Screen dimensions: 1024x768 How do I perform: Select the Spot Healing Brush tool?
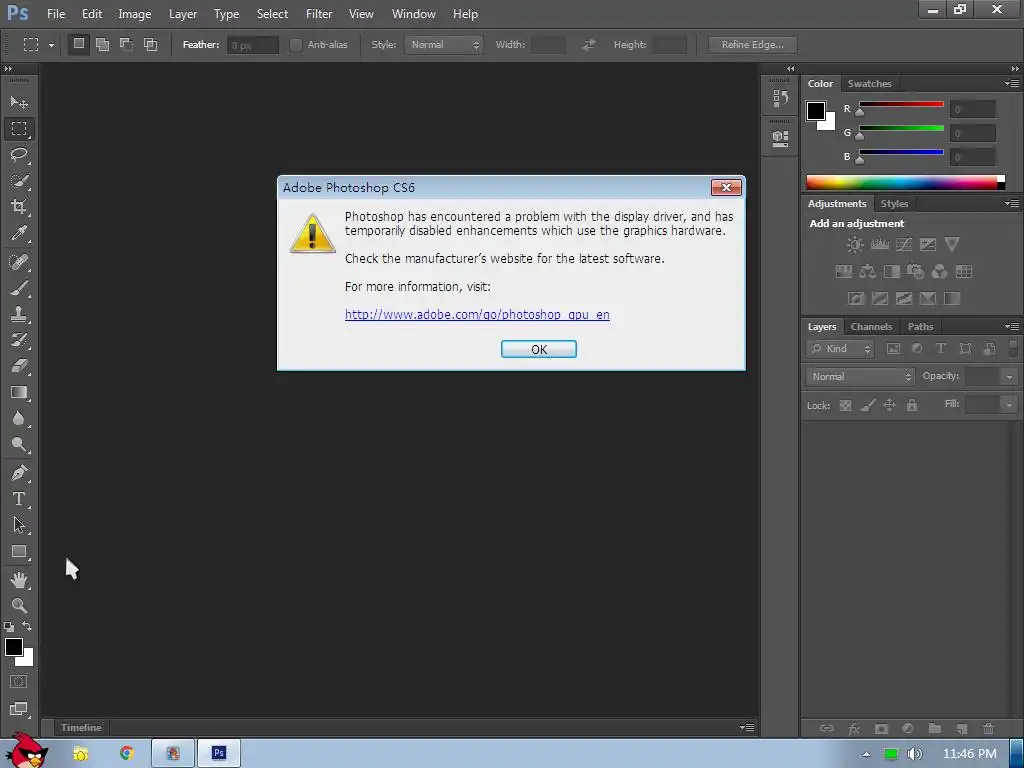[19, 262]
